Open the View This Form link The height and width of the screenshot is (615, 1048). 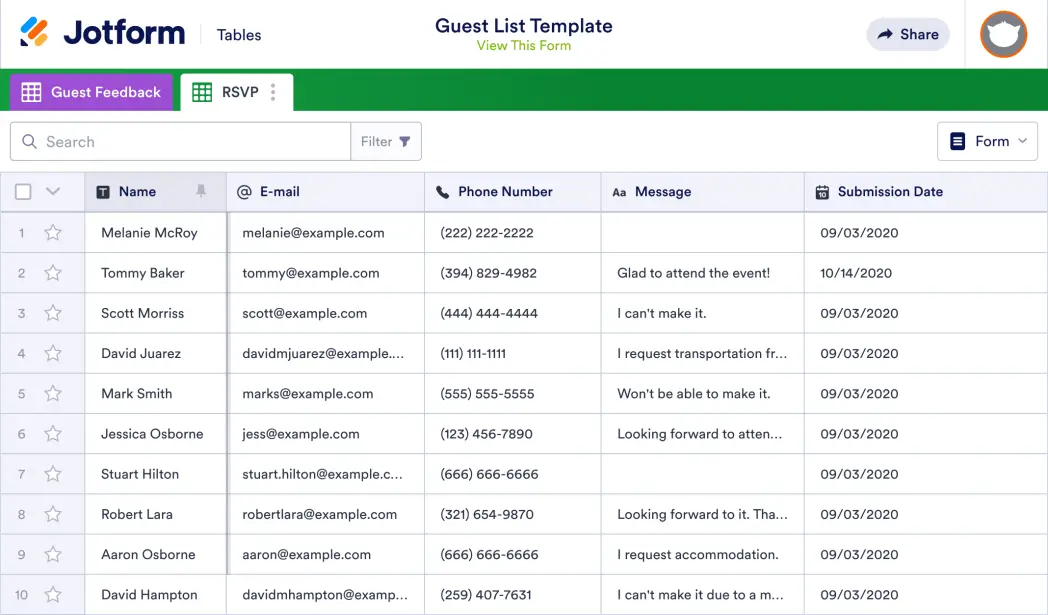(524, 44)
